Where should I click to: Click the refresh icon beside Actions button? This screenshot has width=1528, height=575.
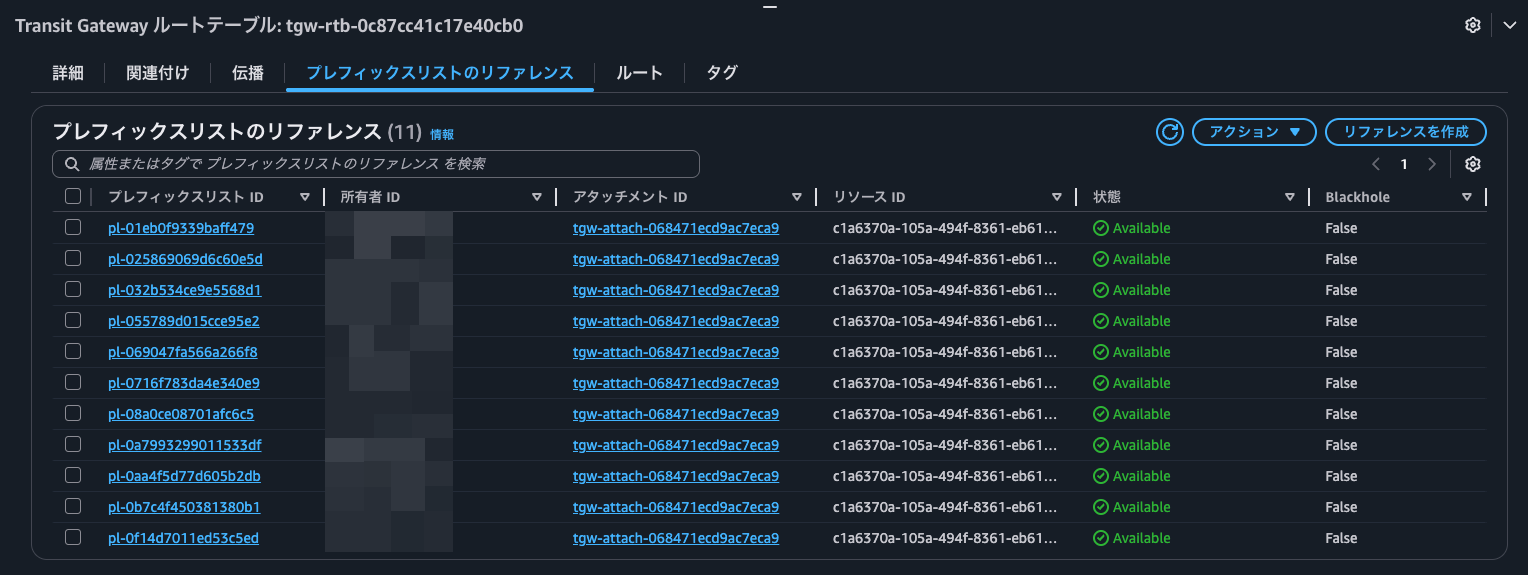point(1169,132)
